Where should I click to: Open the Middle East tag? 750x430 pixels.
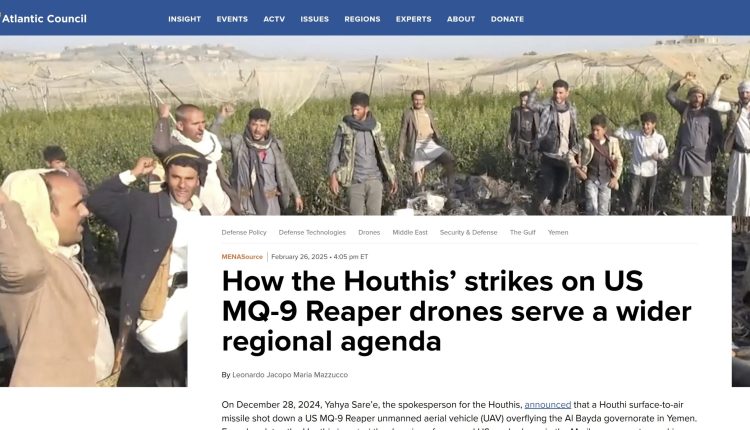tap(410, 232)
